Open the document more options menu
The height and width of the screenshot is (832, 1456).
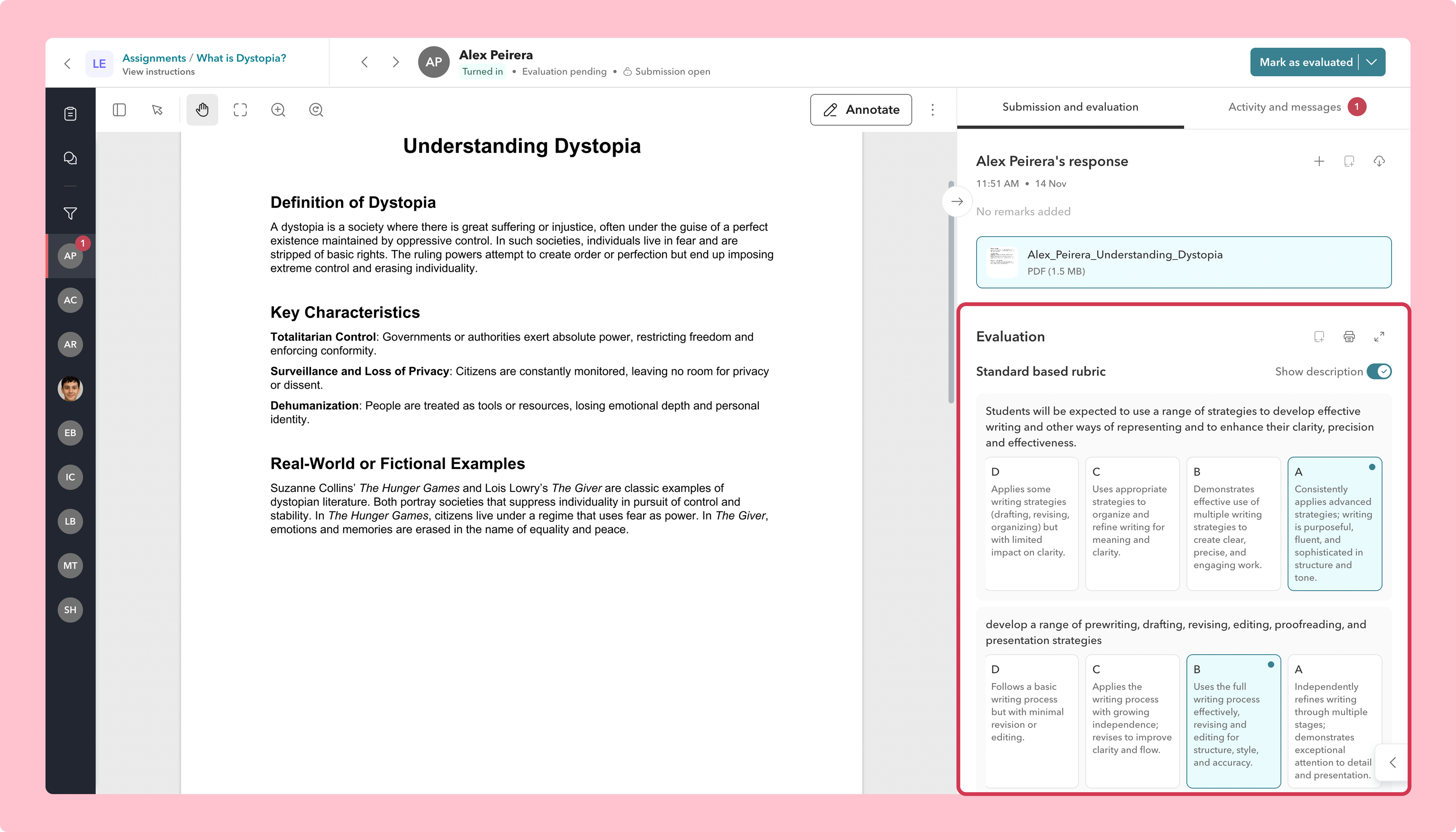(933, 110)
